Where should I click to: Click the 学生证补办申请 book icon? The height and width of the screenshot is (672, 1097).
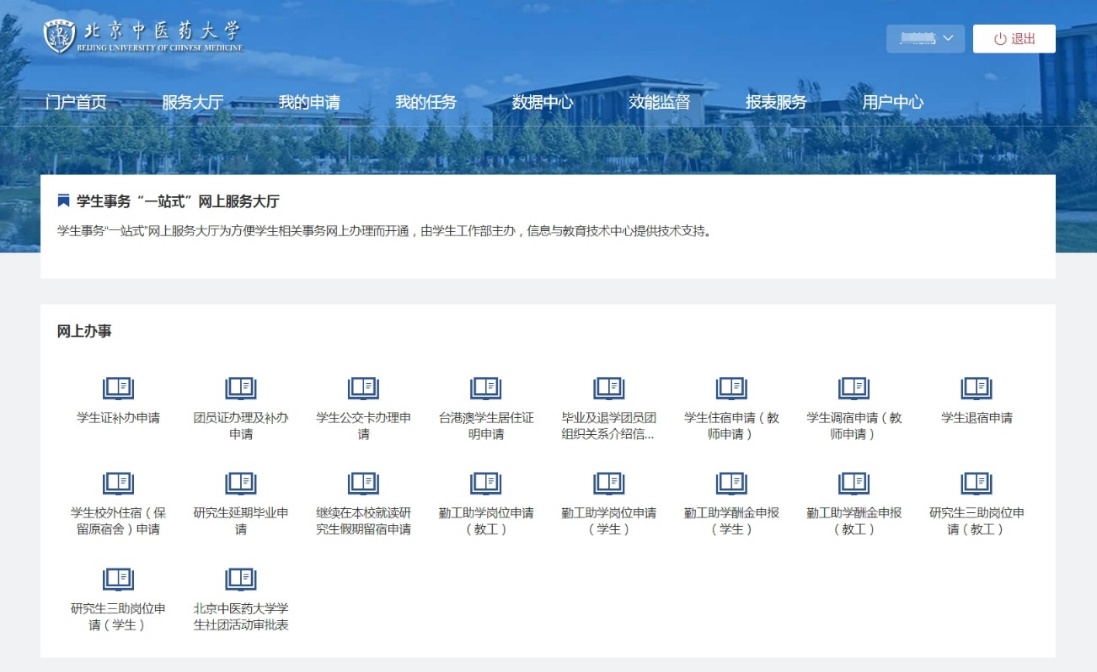tap(118, 388)
